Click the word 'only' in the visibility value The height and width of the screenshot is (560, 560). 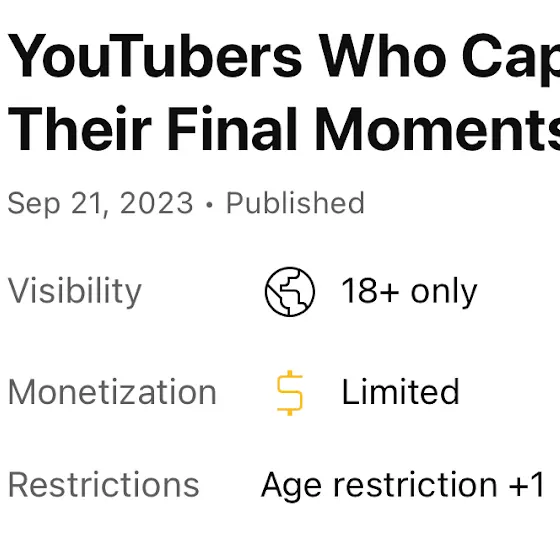pyautogui.click(x=444, y=293)
